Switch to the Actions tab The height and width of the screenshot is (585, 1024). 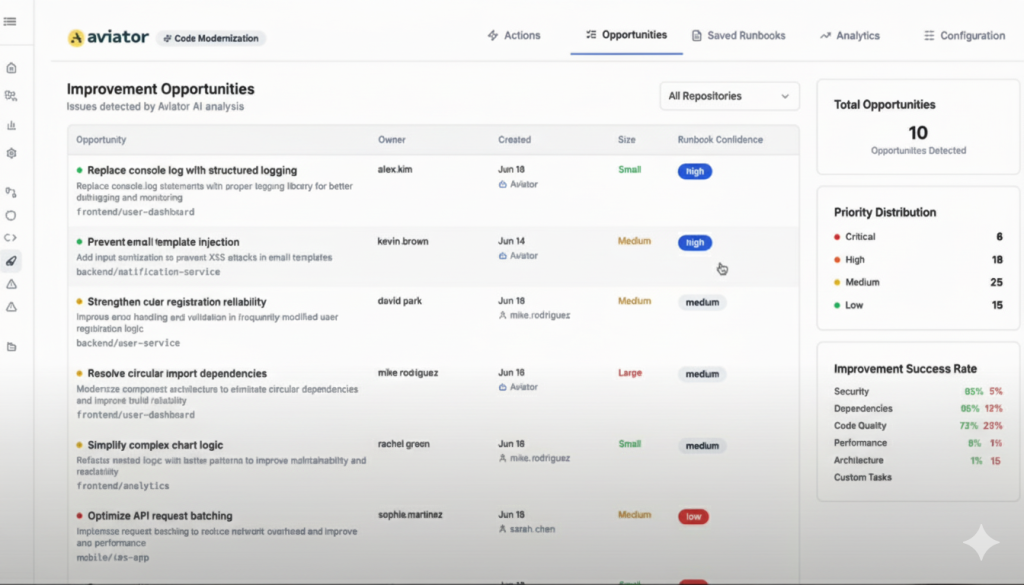(x=514, y=35)
